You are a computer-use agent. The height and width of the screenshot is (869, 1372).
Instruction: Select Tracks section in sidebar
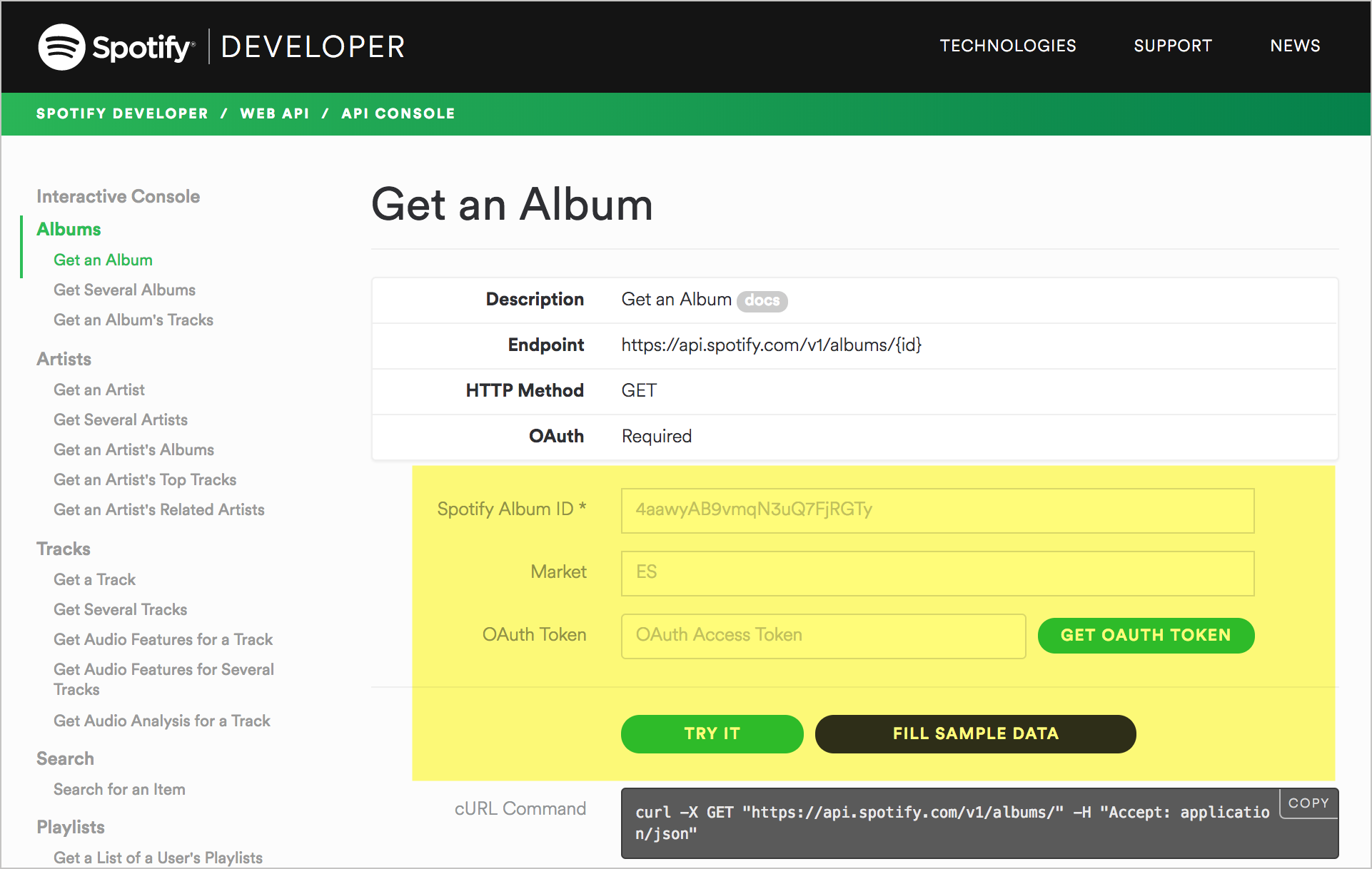click(64, 549)
